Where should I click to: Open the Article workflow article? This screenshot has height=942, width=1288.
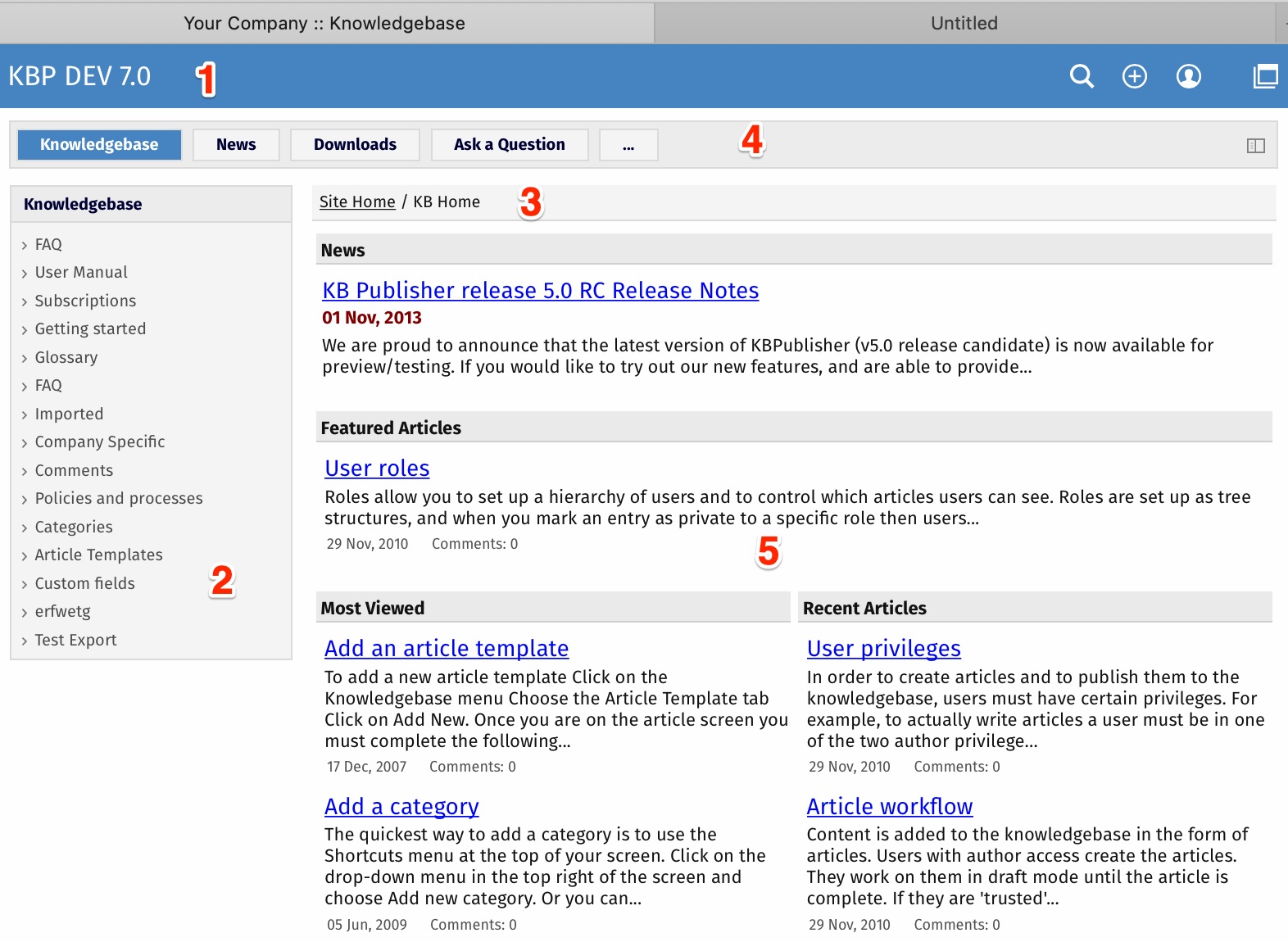tap(890, 807)
